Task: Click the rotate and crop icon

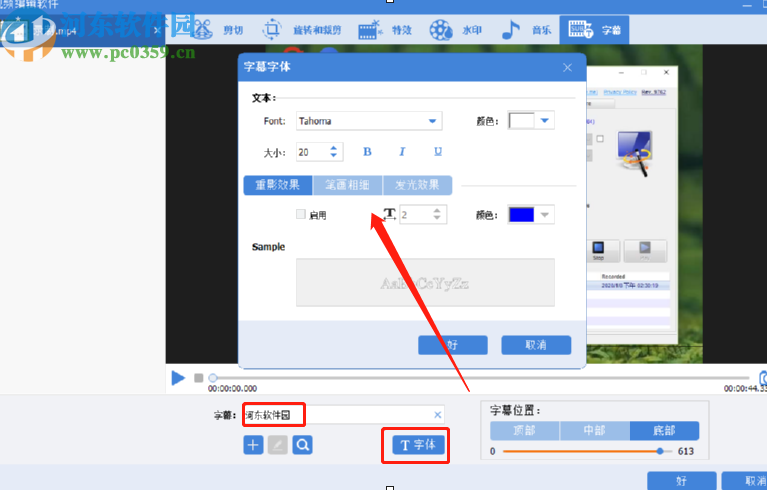Action: click(272, 30)
